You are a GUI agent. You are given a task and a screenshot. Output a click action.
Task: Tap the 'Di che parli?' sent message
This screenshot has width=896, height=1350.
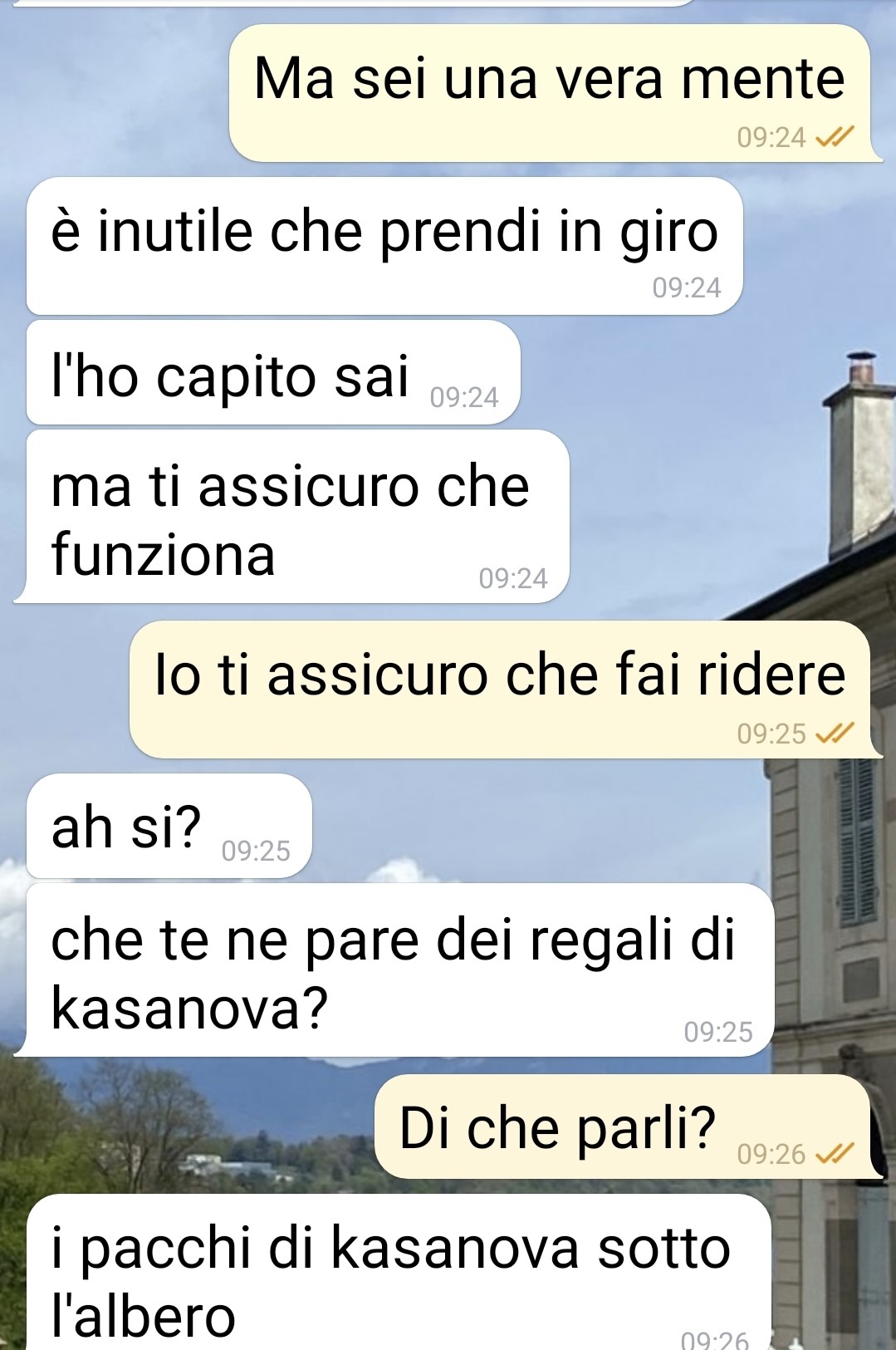624,1127
